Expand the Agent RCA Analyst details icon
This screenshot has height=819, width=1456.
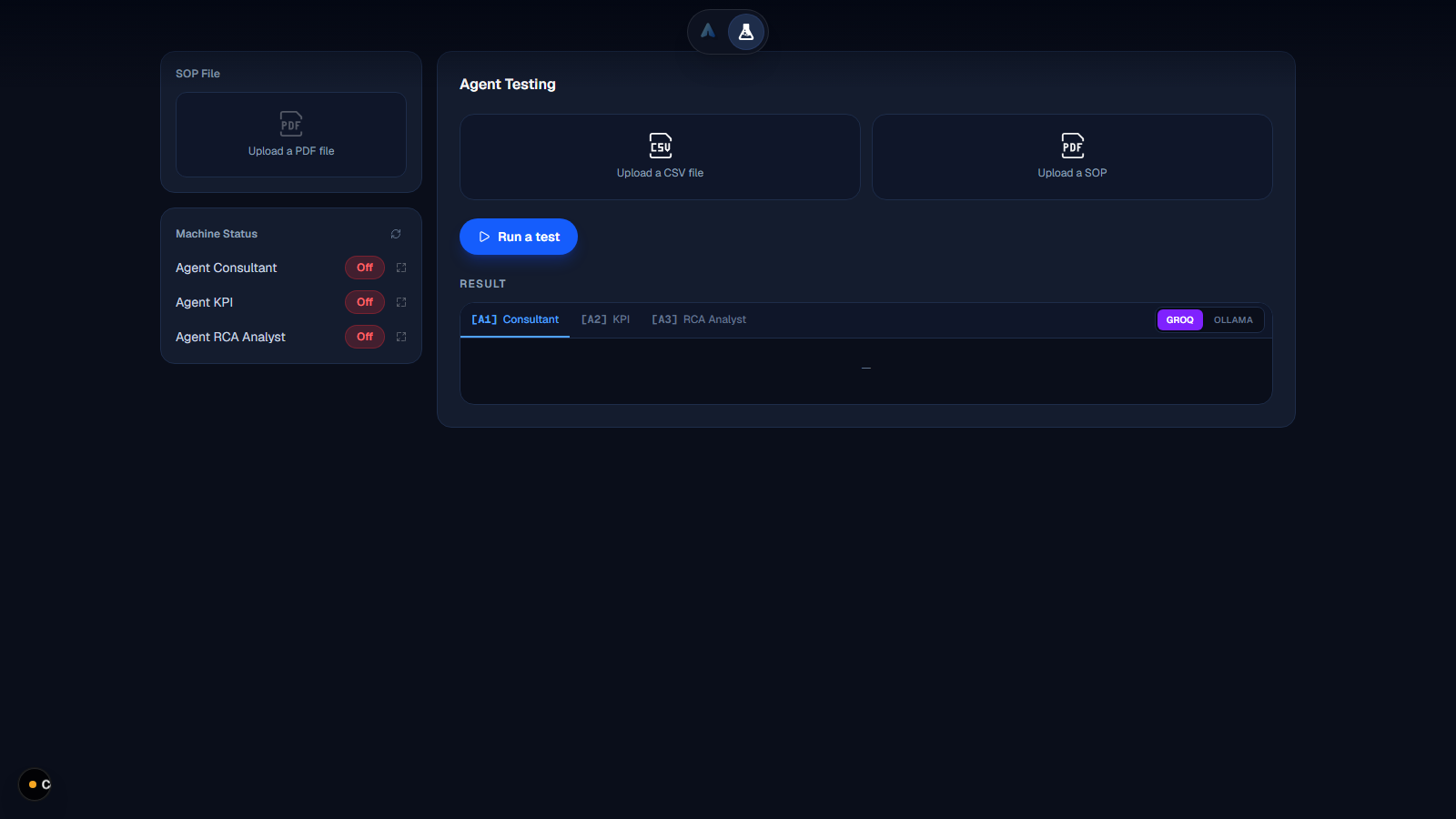click(401, 337)
